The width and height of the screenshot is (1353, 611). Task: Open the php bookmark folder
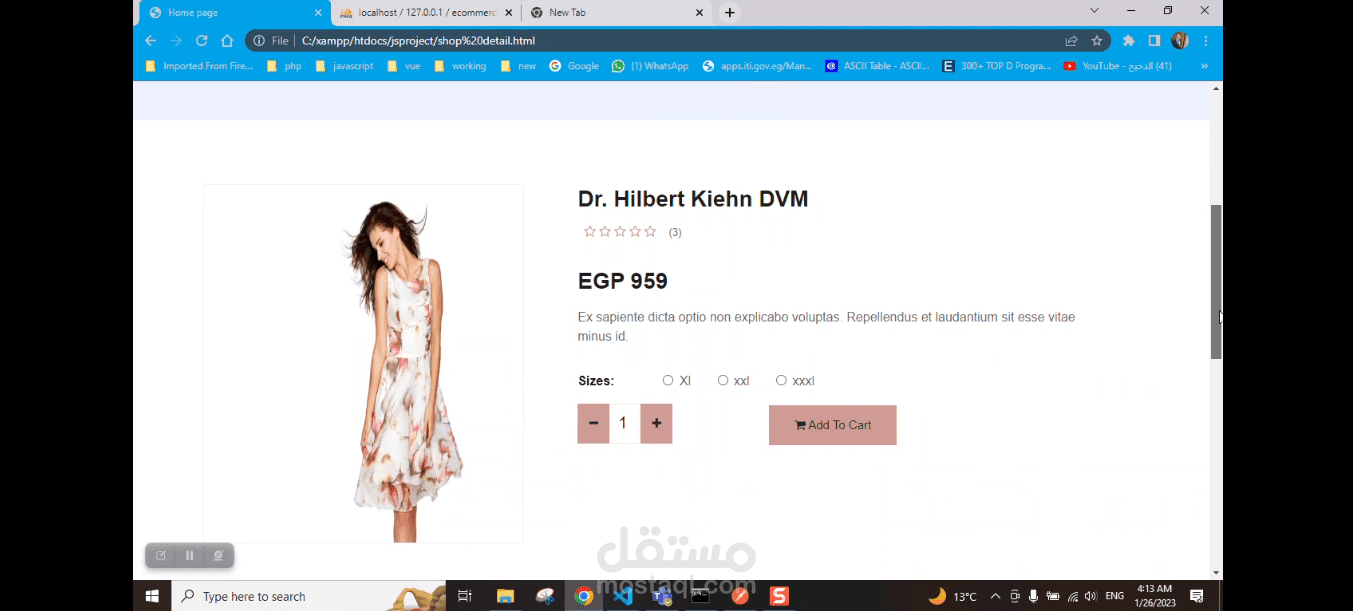(x=284, y=66)
